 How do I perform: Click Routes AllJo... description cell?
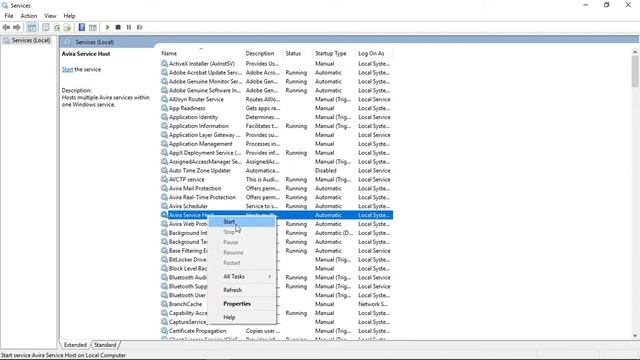click(263, 99)
